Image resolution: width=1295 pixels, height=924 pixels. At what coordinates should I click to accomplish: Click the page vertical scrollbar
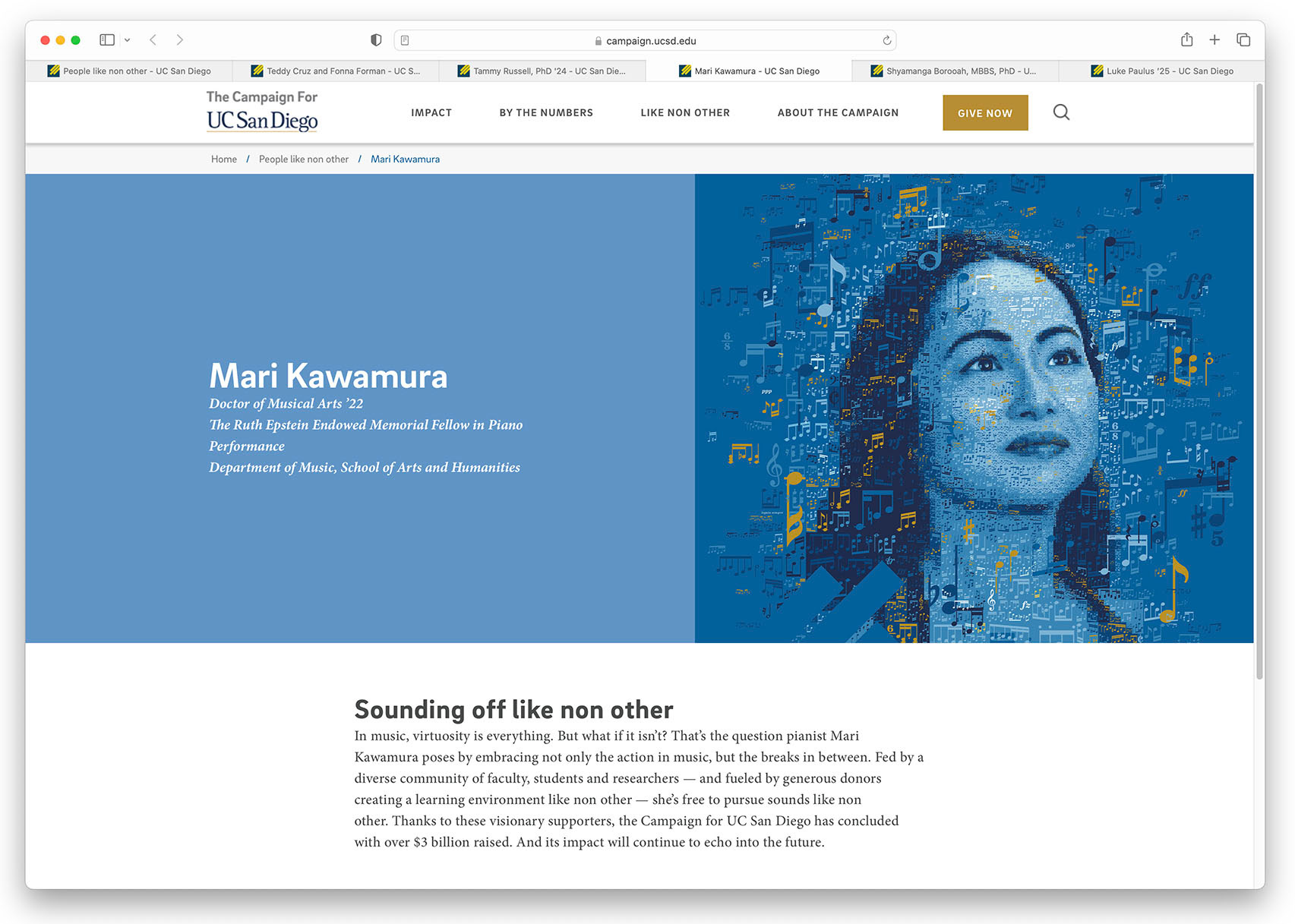[x=1259, y=382]
